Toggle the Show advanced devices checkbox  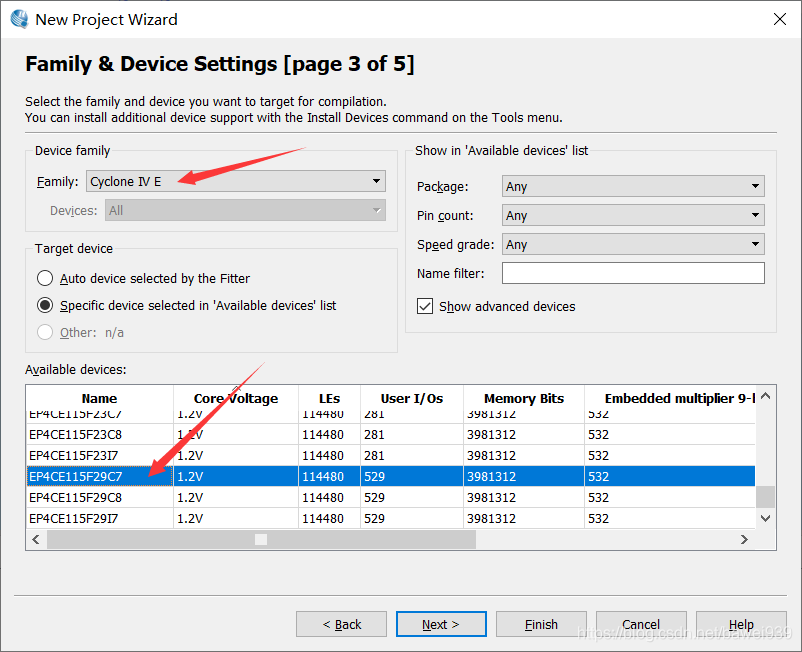425,306
